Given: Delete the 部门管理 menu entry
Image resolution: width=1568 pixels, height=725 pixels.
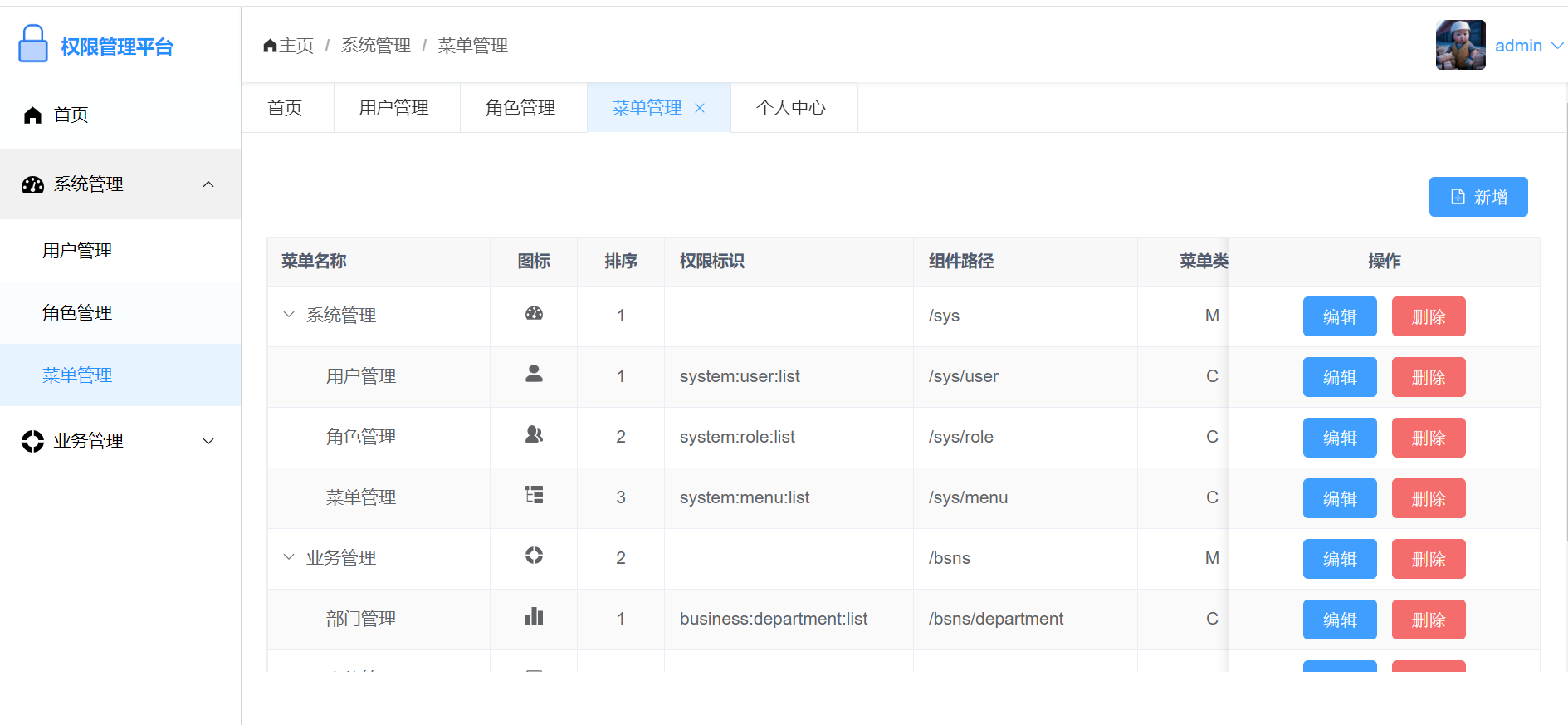Looking at the screenshot, I should (1428, 620).
